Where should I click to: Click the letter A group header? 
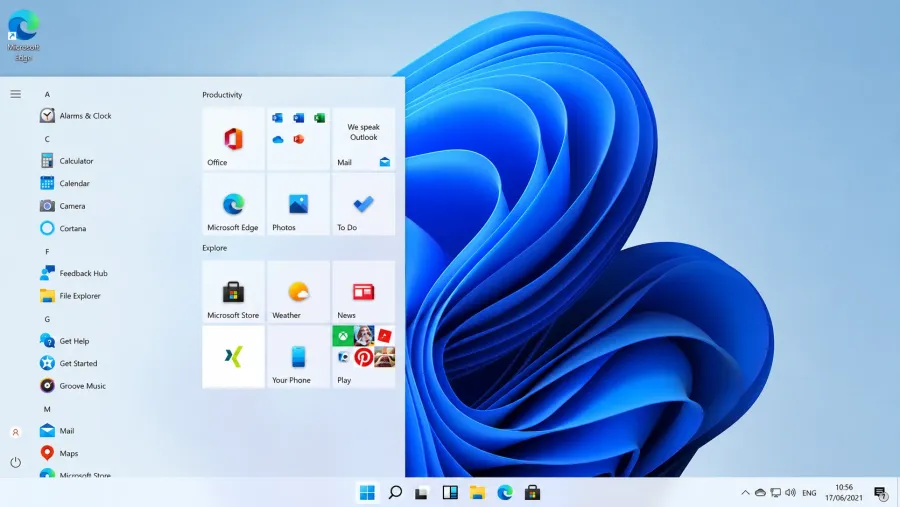[x=47, y=94]
